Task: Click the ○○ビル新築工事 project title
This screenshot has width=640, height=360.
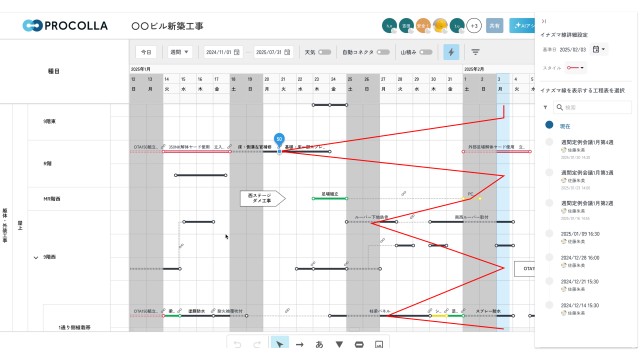Action: coord(167,26)
